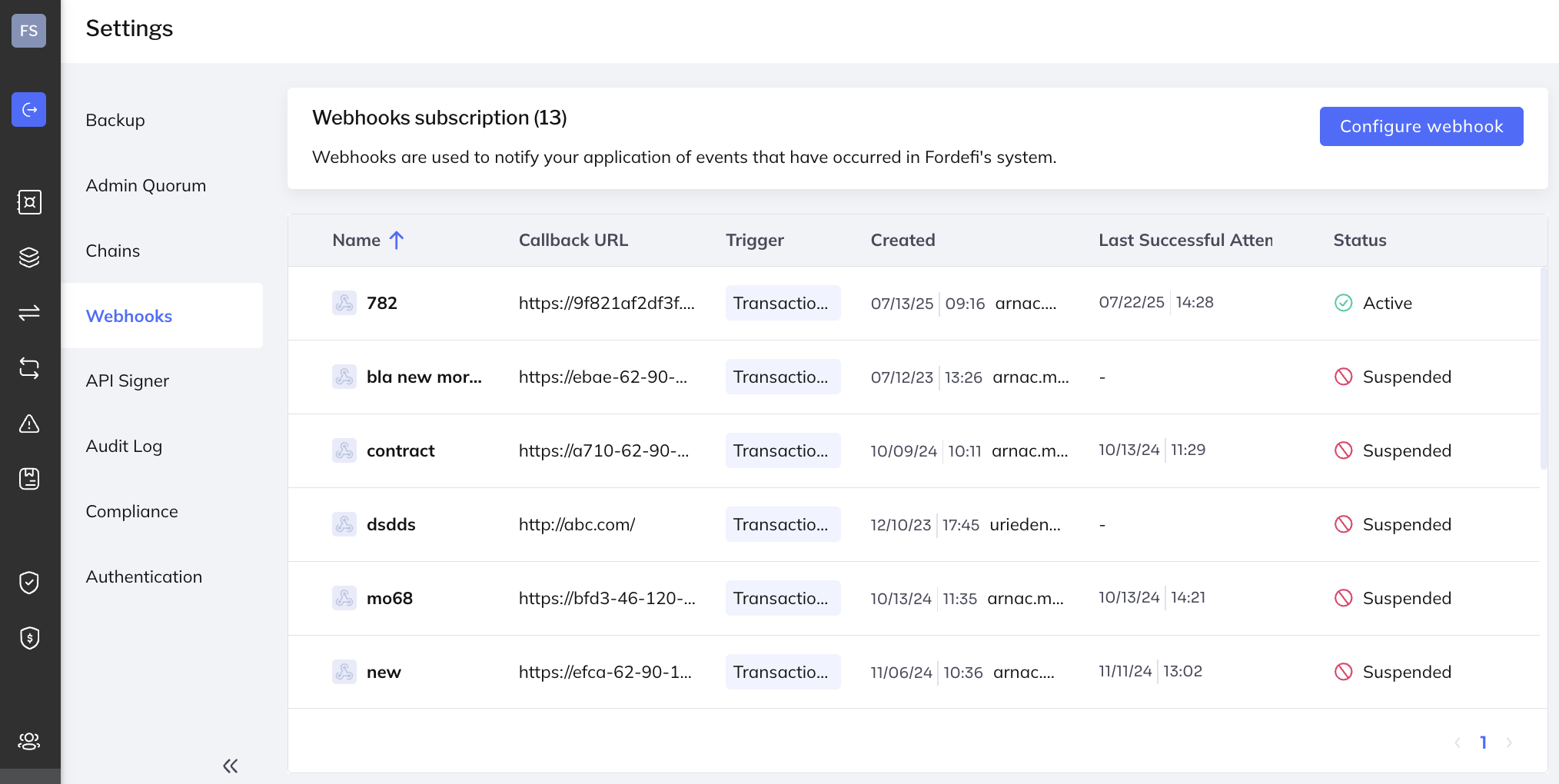This screenshot has width=1559, height=784.
Task: Open the transactions arrows icon
Action: (x=29, y=313)
